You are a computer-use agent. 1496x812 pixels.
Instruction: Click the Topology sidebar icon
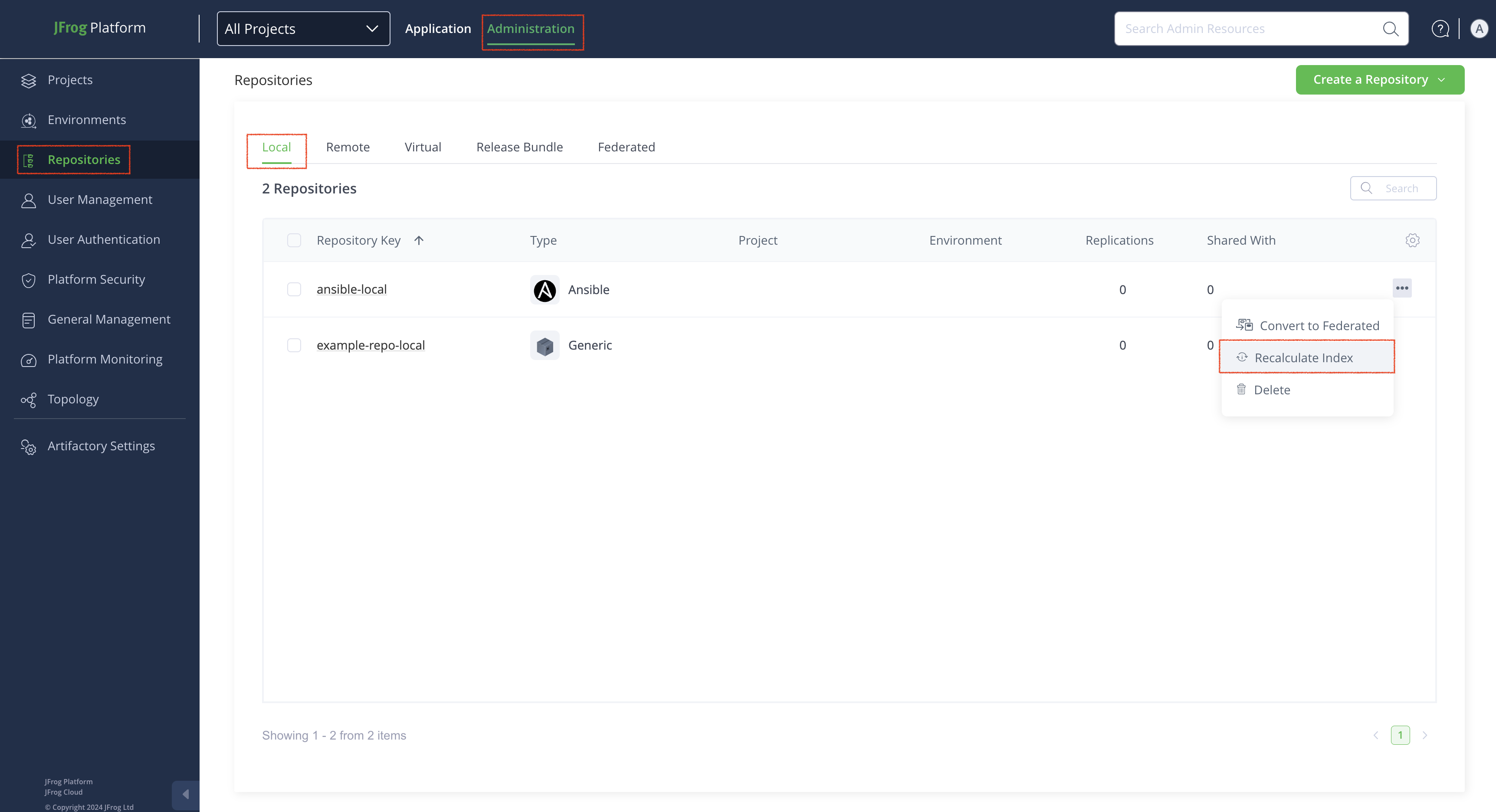click(x=29, y=400)
